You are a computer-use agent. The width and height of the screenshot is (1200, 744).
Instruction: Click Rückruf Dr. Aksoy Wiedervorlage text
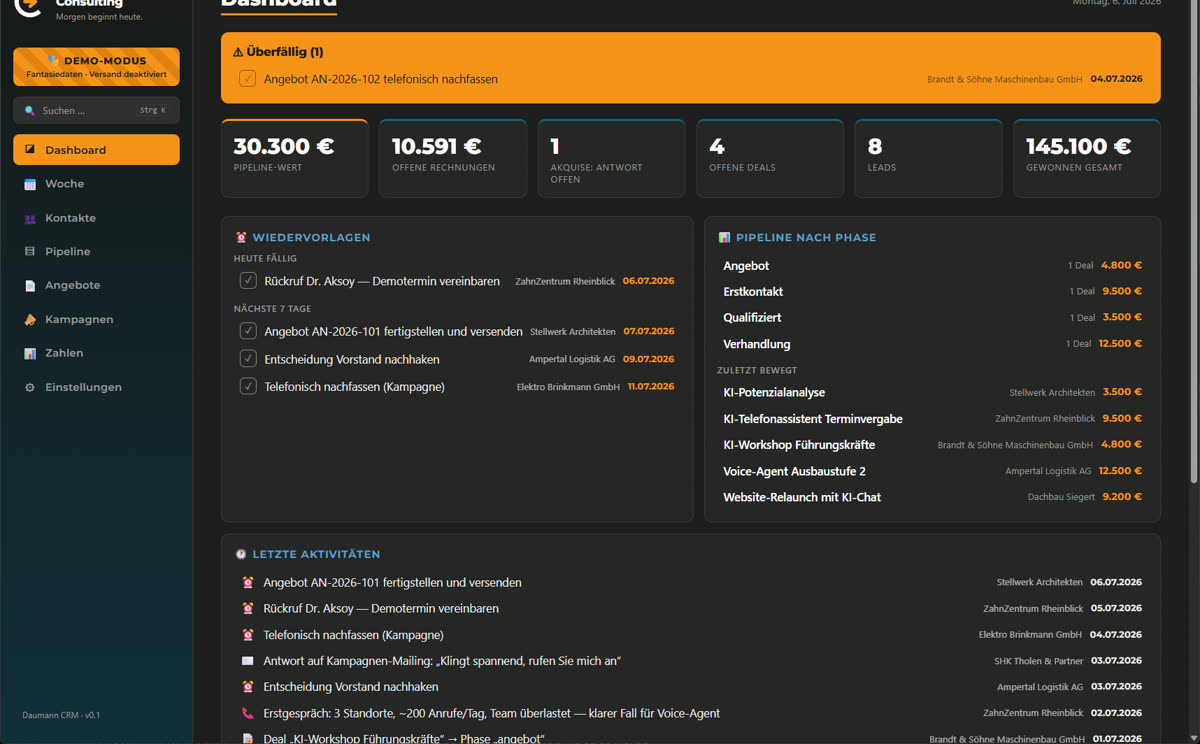(382, 281)
